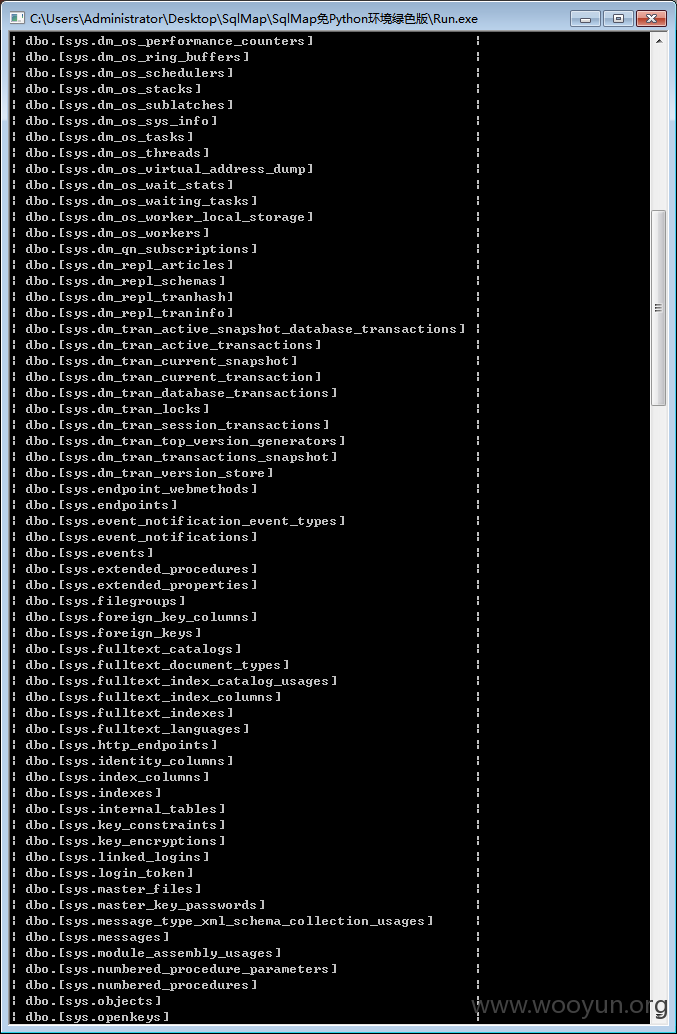Click the dbo.[sys.foreign_keys] line

113,633
